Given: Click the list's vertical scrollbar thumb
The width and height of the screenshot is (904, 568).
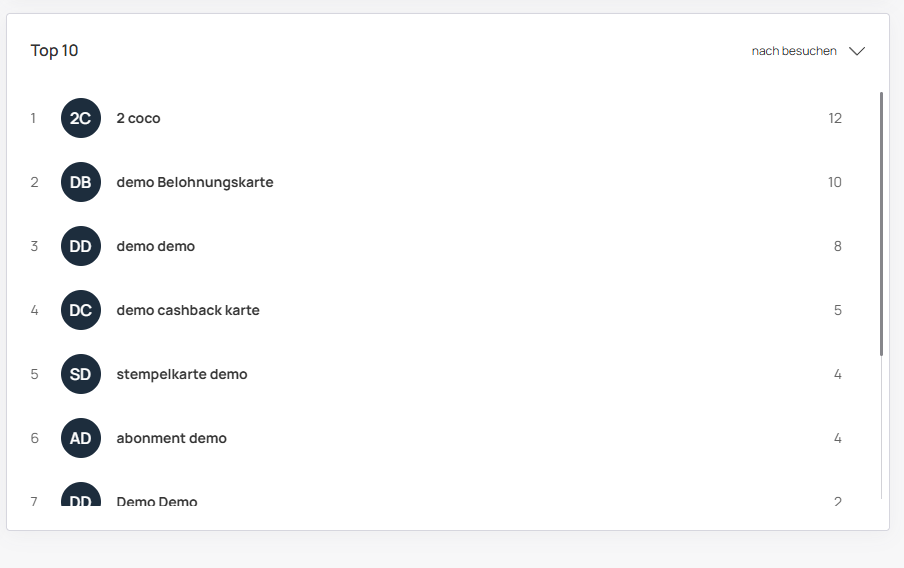Looking at the screenshot, I should [881, 222].
